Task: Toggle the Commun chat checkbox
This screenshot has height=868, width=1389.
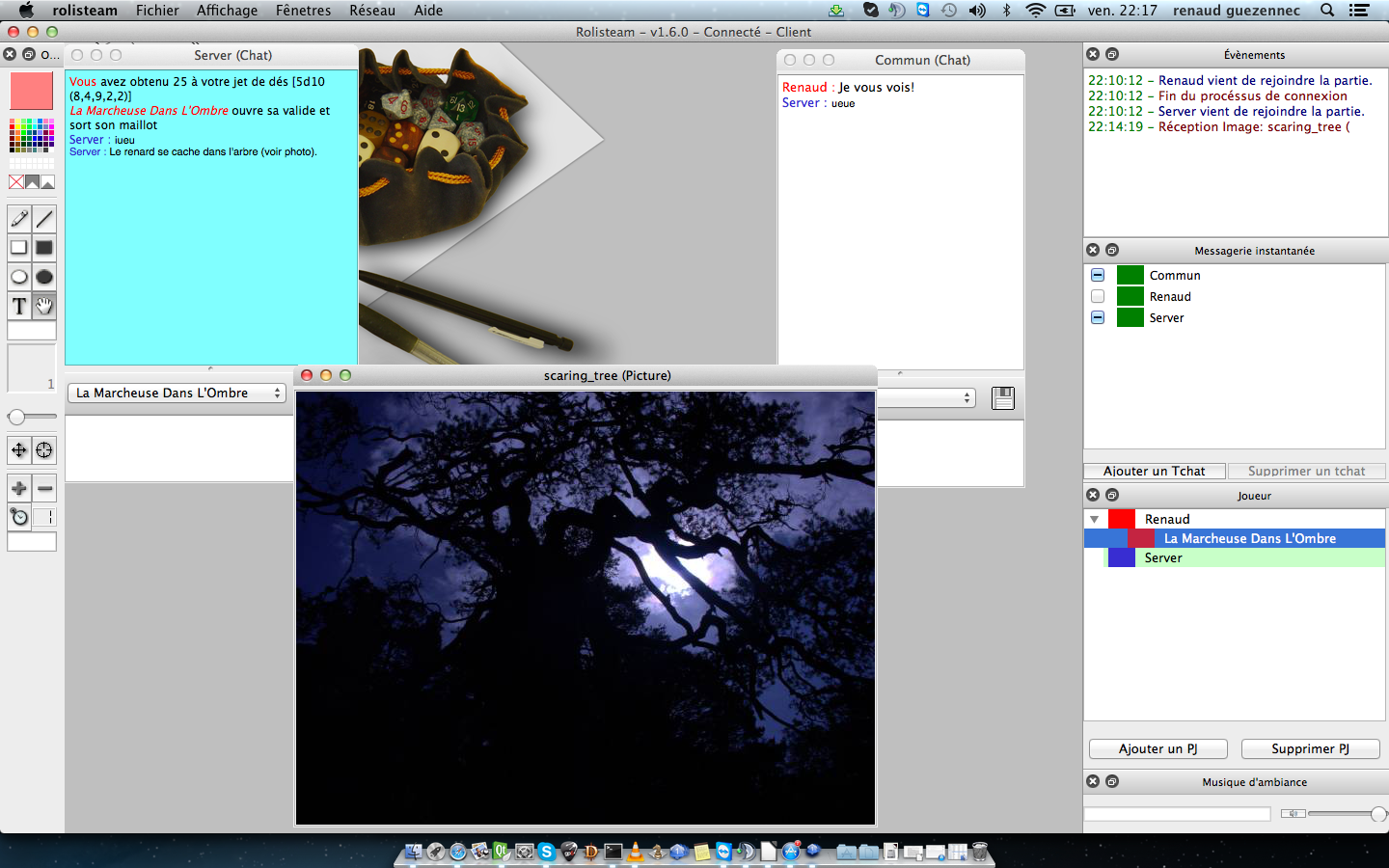Action: click(1098, 275)
